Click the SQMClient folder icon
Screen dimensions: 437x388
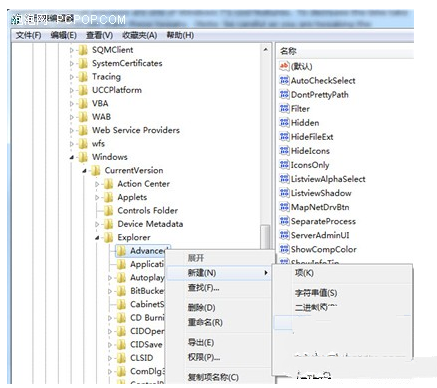coord(83,50)
